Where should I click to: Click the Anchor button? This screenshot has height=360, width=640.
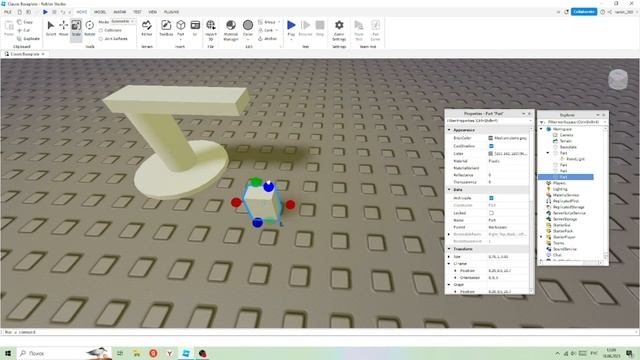(x=268, y=38)
